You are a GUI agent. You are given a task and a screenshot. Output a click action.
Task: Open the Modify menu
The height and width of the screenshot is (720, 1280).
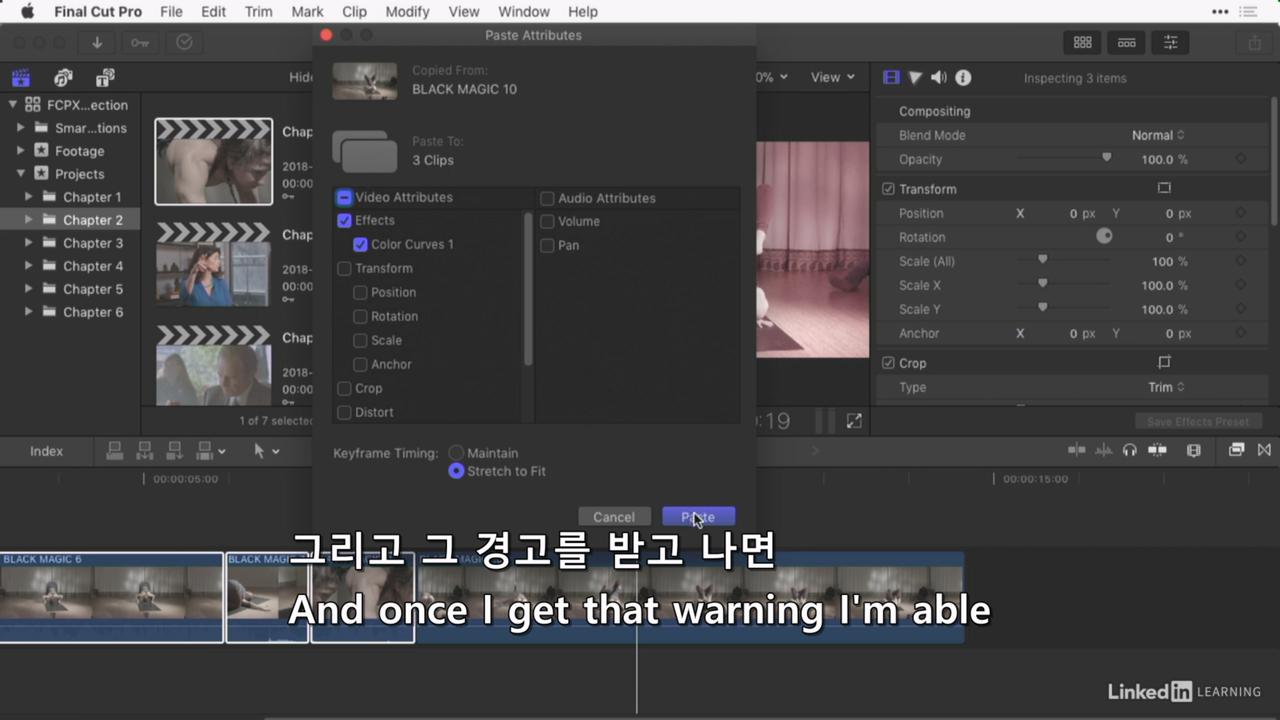(407, 12)
